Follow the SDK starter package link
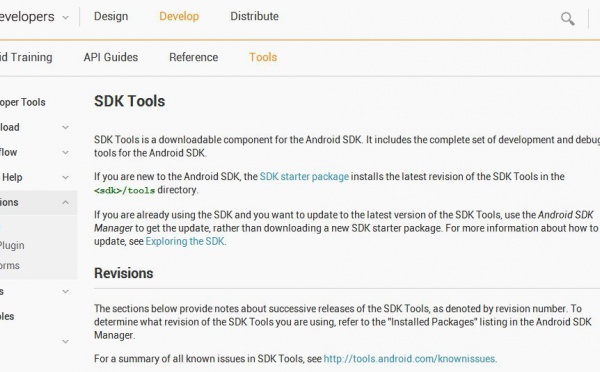 tap(304, 176)
